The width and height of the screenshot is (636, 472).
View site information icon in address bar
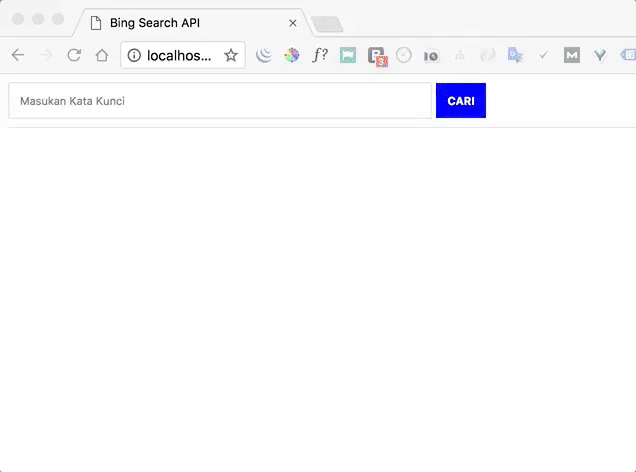pyautogui.click(x=134, y=55)
